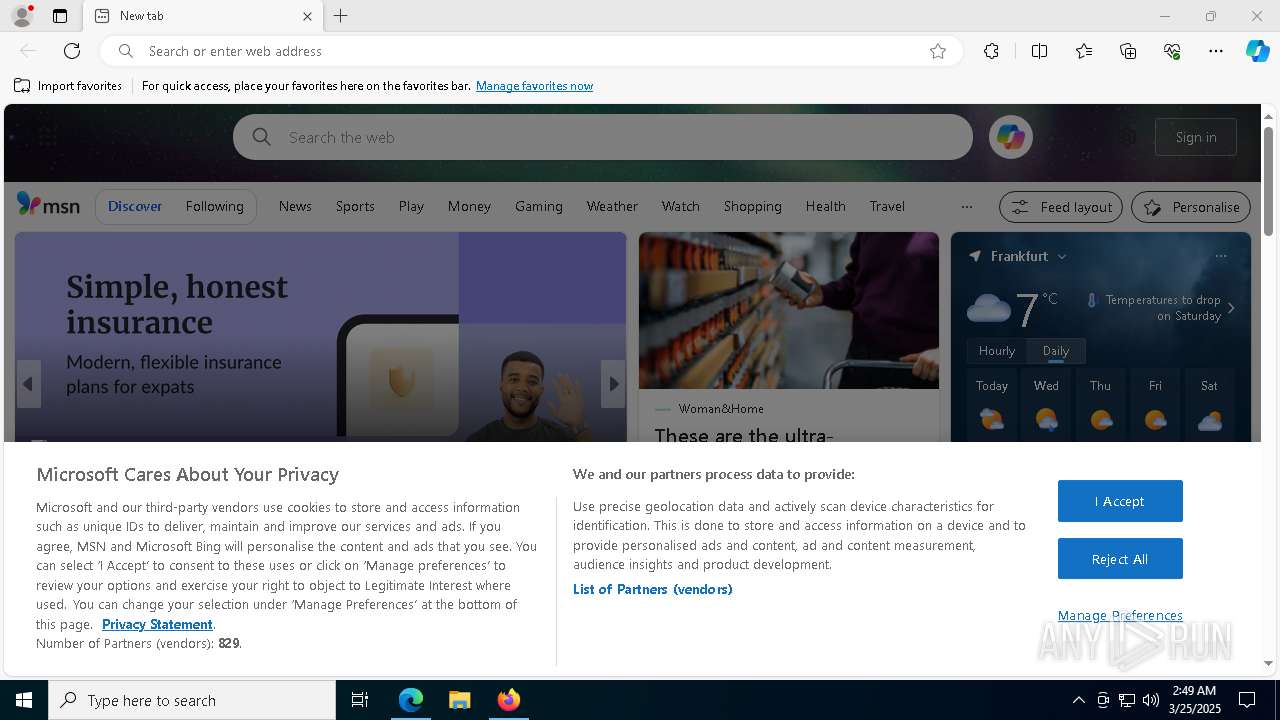Go to the MSN logo home
This screenshot has width=1280, height=720.
(48, 206)
